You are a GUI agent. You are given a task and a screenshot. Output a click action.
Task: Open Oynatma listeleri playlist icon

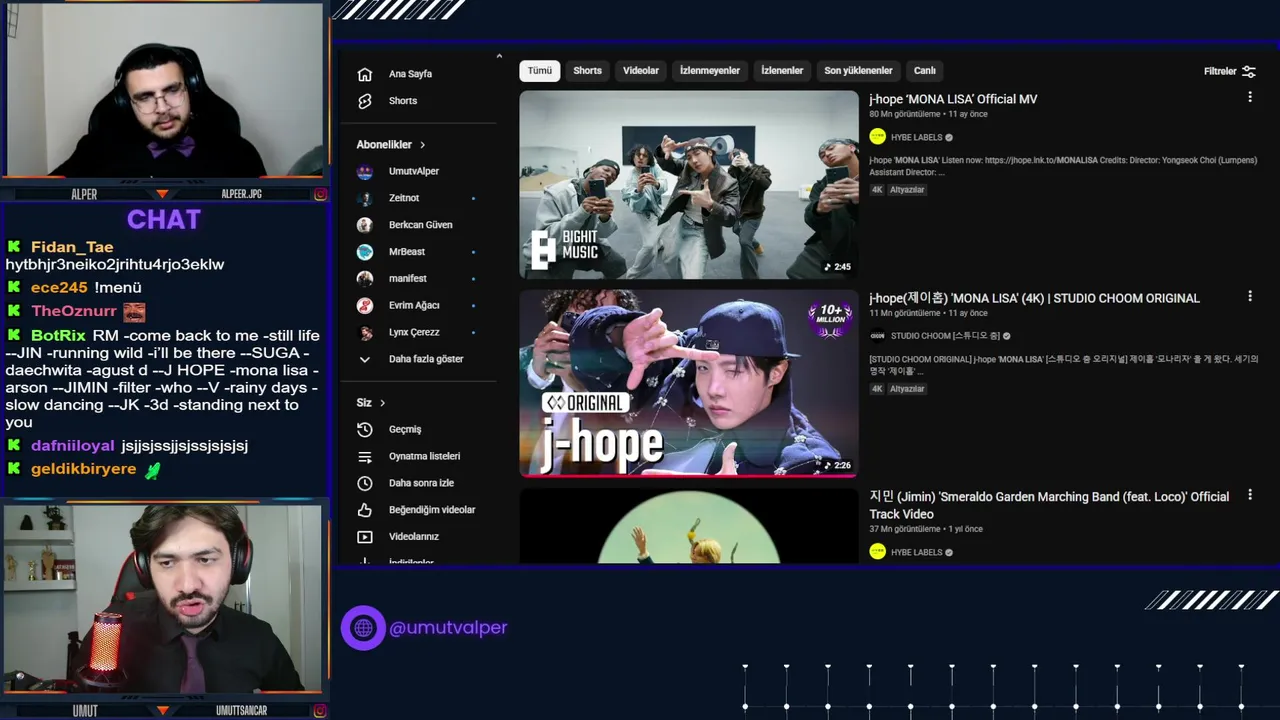point(365,456)
